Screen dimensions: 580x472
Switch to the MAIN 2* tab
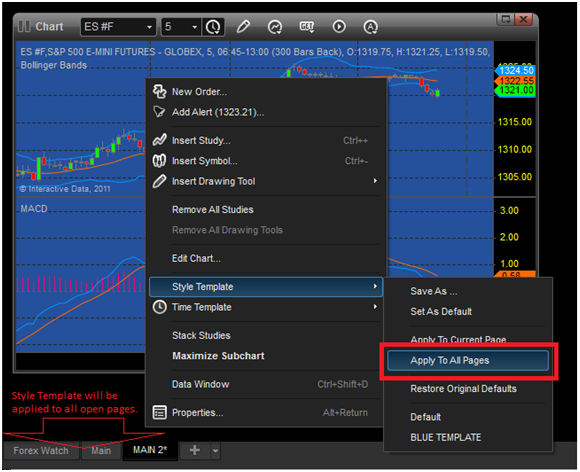tap(150, 450)
